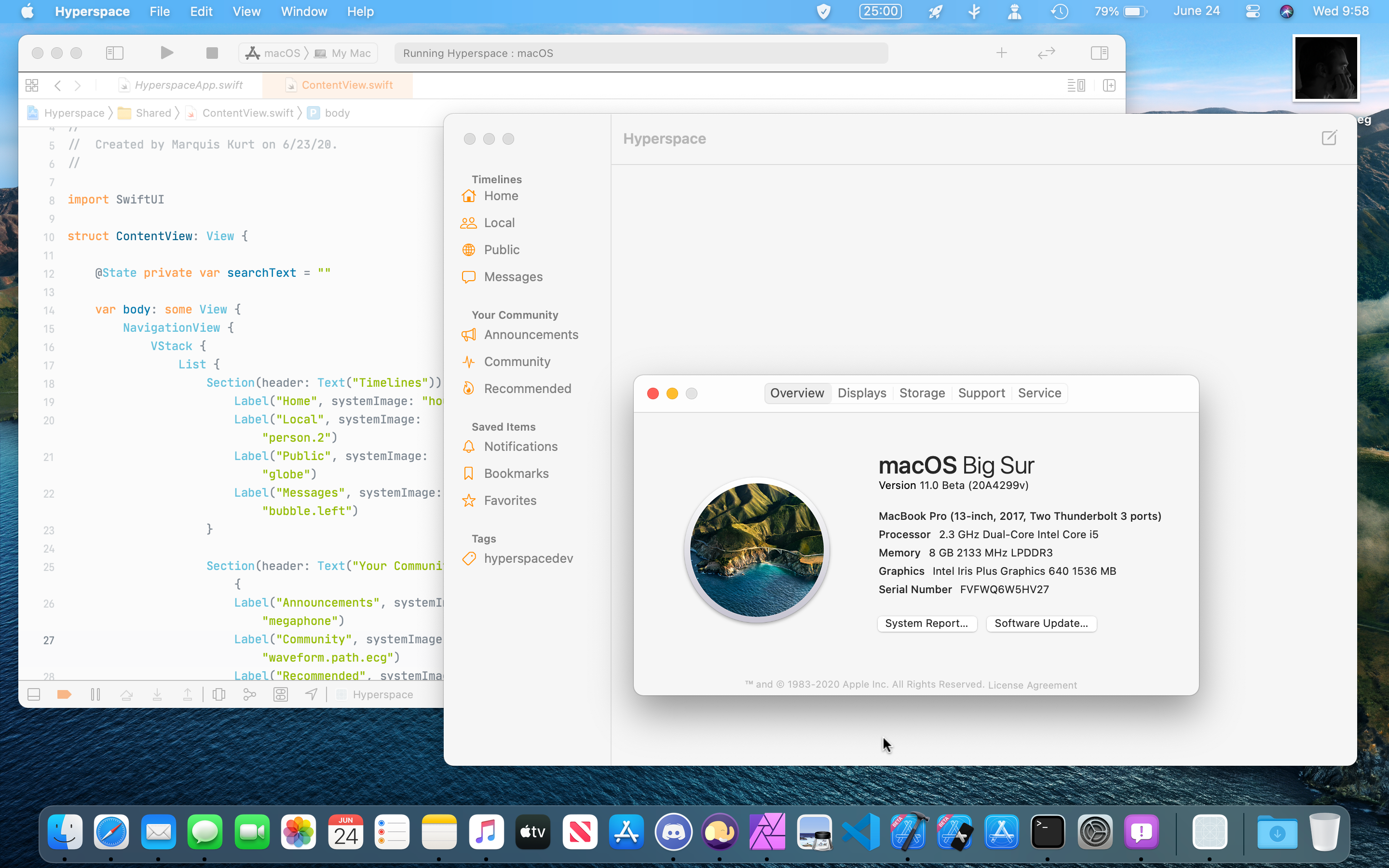Open Hyperspace process in debug bar
The image size is (1389, 868).
pyautogui.click(x=375, y=694)
